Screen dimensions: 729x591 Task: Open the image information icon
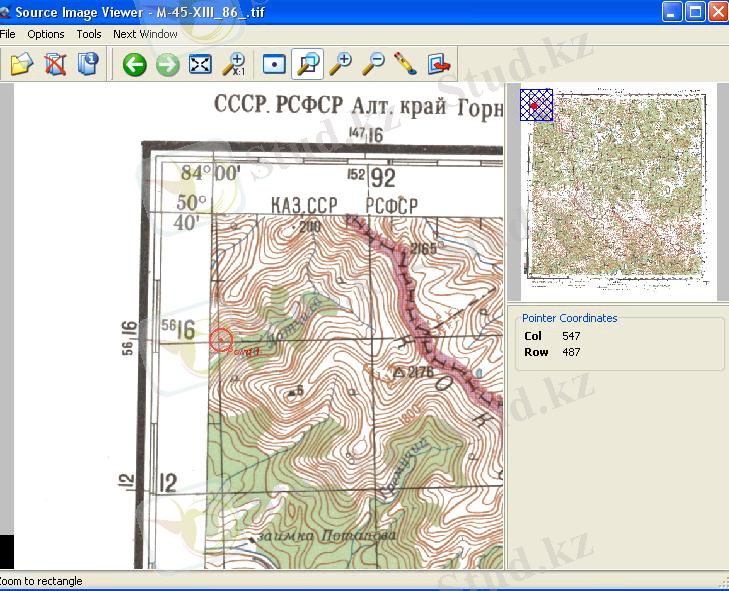coord(88,65)
